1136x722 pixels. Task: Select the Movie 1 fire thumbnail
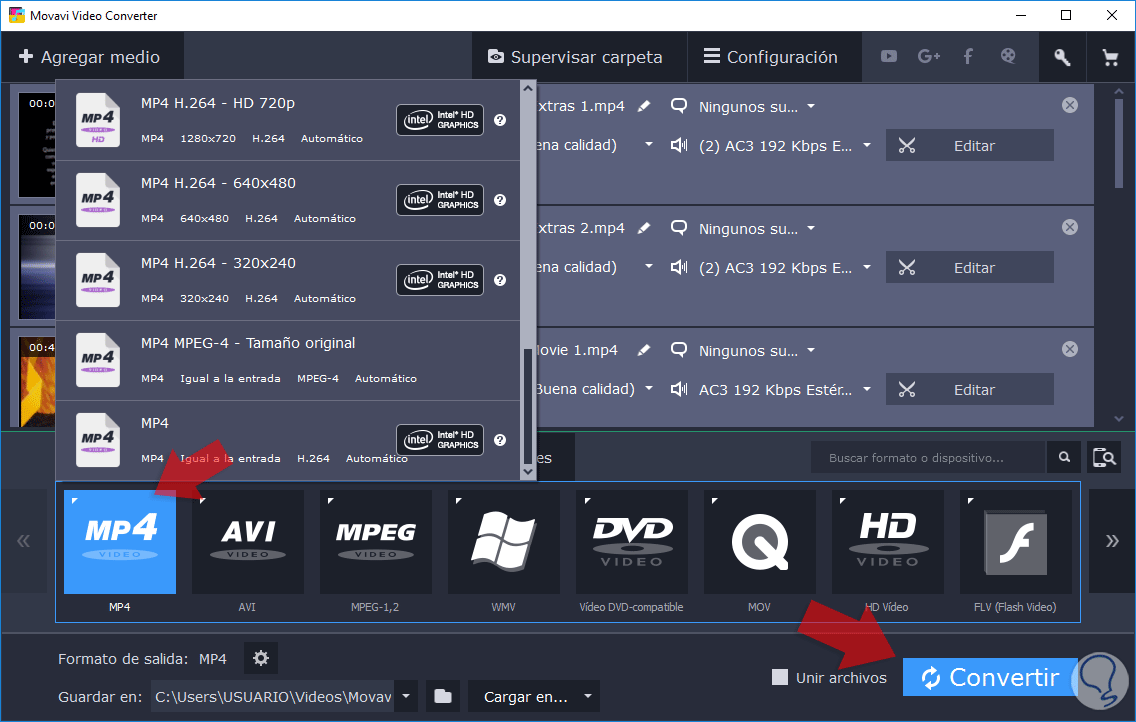tap(37, 382)
